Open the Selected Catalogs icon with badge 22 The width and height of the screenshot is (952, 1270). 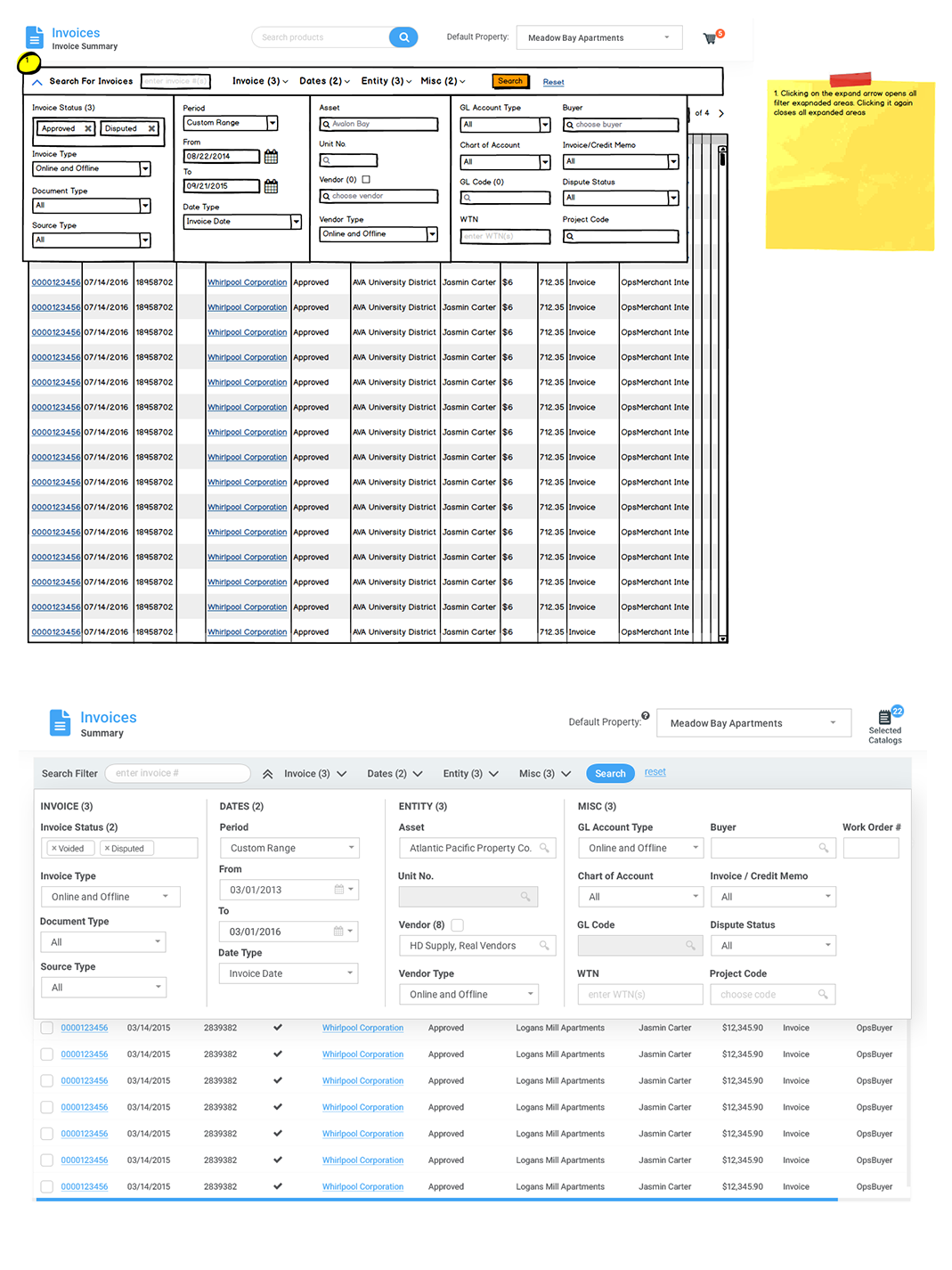tap(885, 717)
